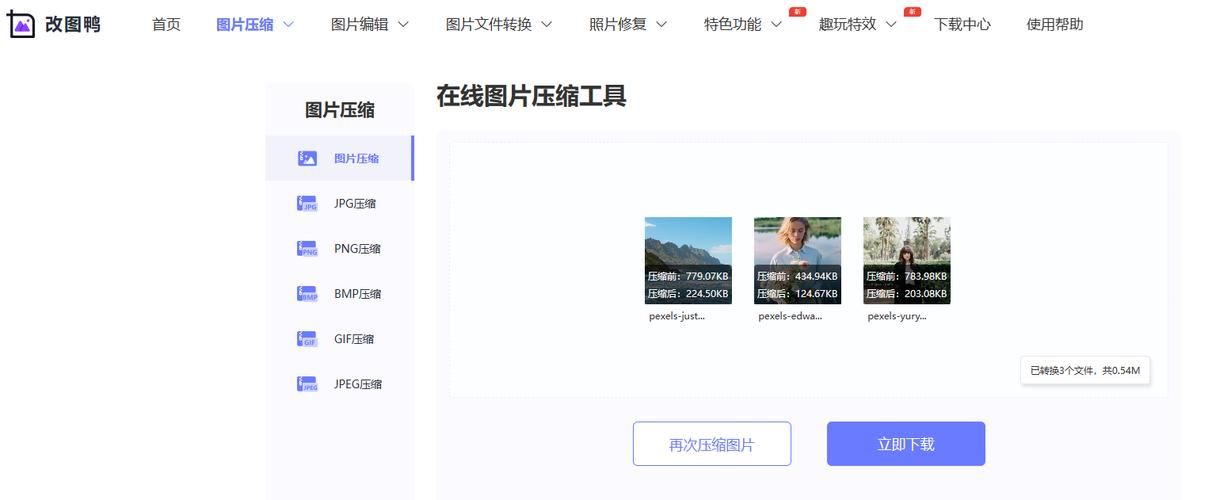1212x500 pixels.
Task: Select the blonde woman thumbnail pexels-edwa...
Action: point(797,261)
